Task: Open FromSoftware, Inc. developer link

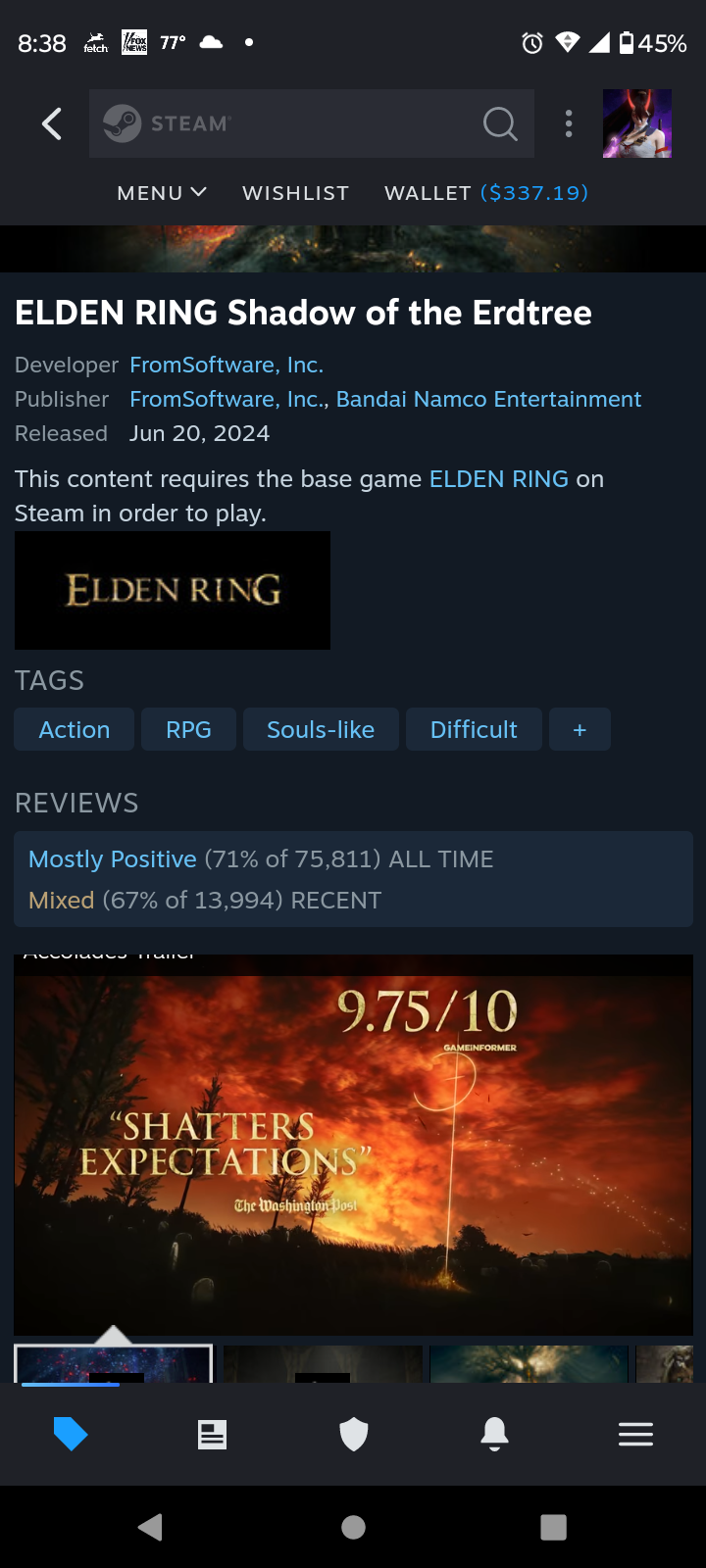Action: point(227,365)
